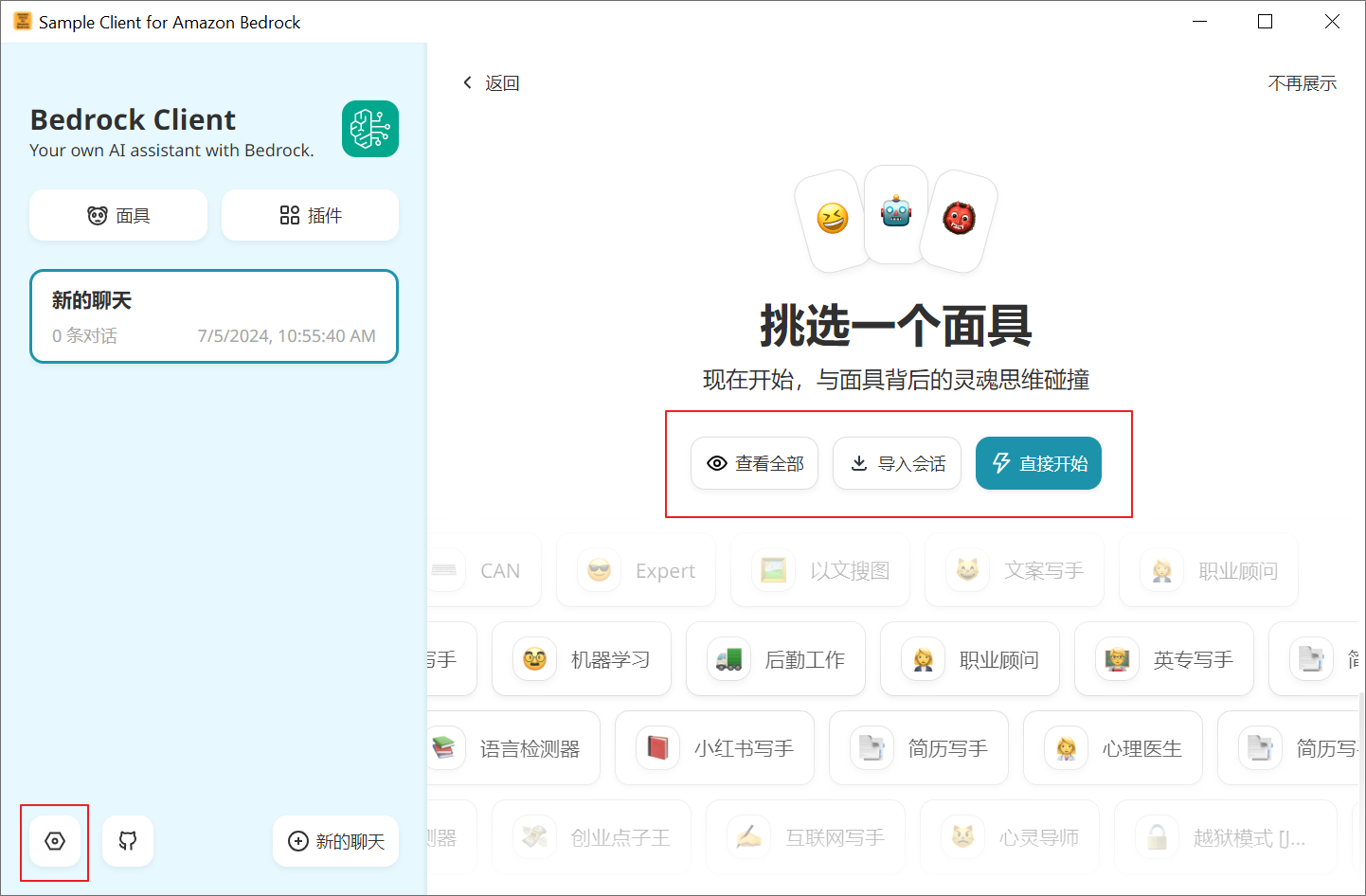The width and height of the screenshot is (1366, 896).
Task: Select the 小红书写手 red book mask
Action: point(714,748)
